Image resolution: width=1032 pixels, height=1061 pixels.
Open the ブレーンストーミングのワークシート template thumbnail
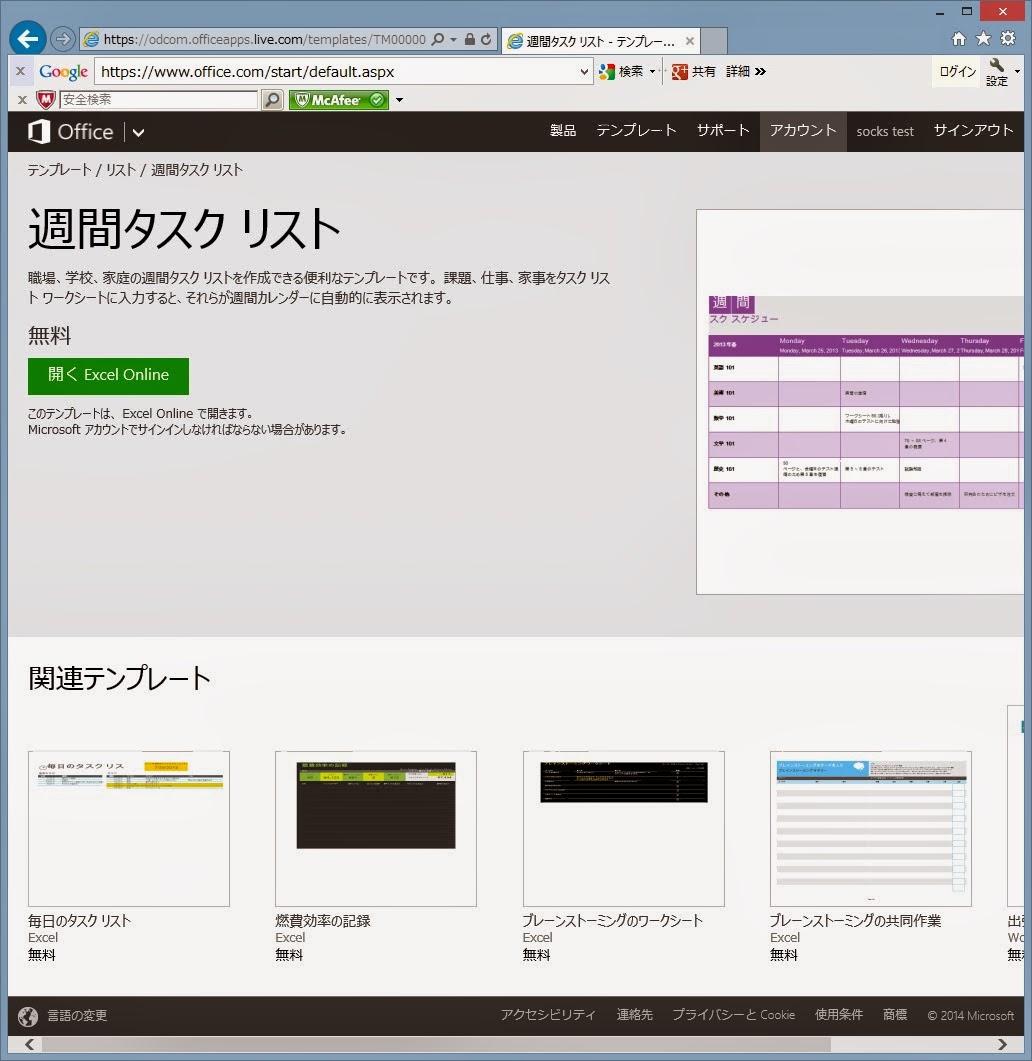point(623,829)
